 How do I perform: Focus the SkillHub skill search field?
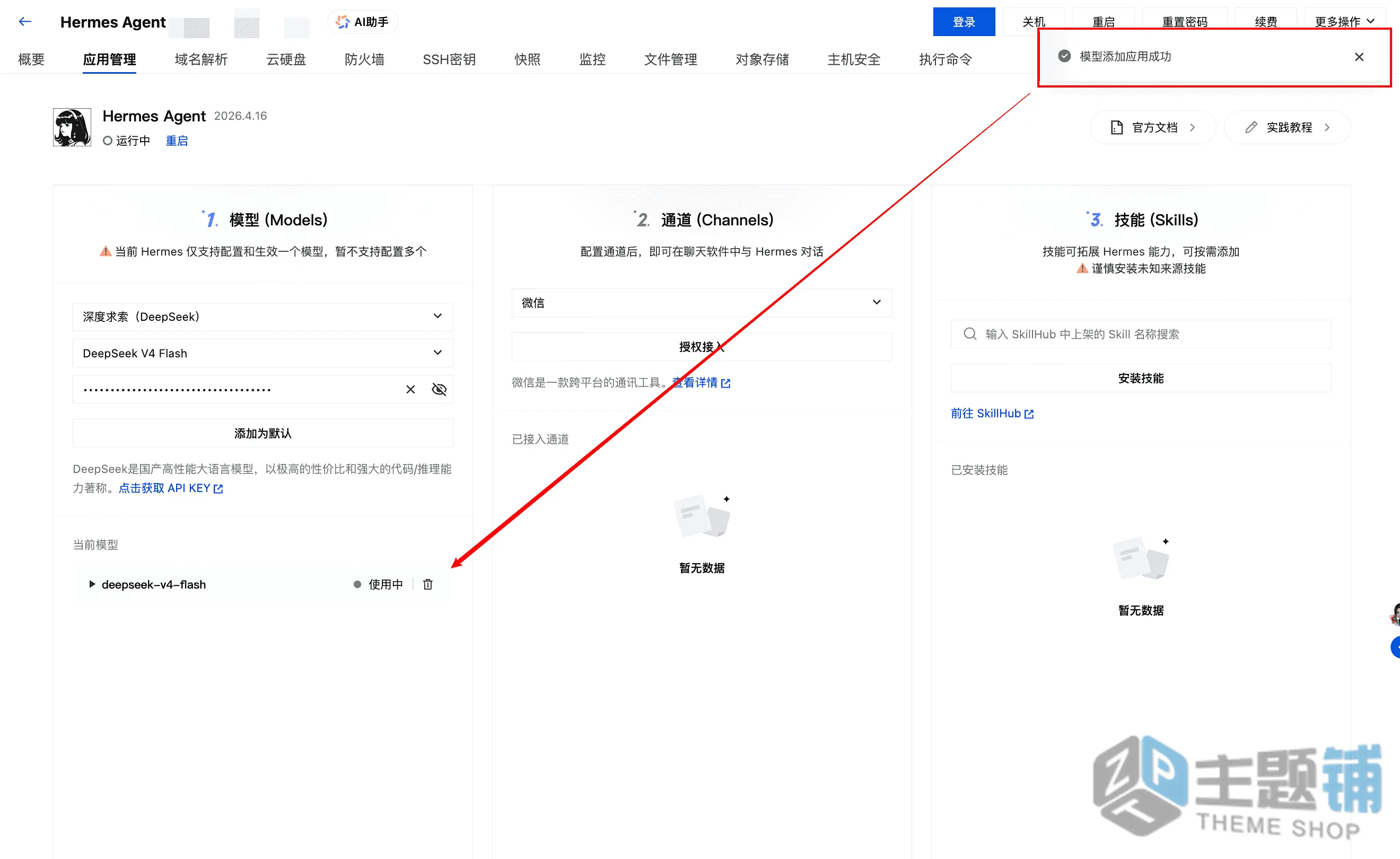click(1141, 334)
